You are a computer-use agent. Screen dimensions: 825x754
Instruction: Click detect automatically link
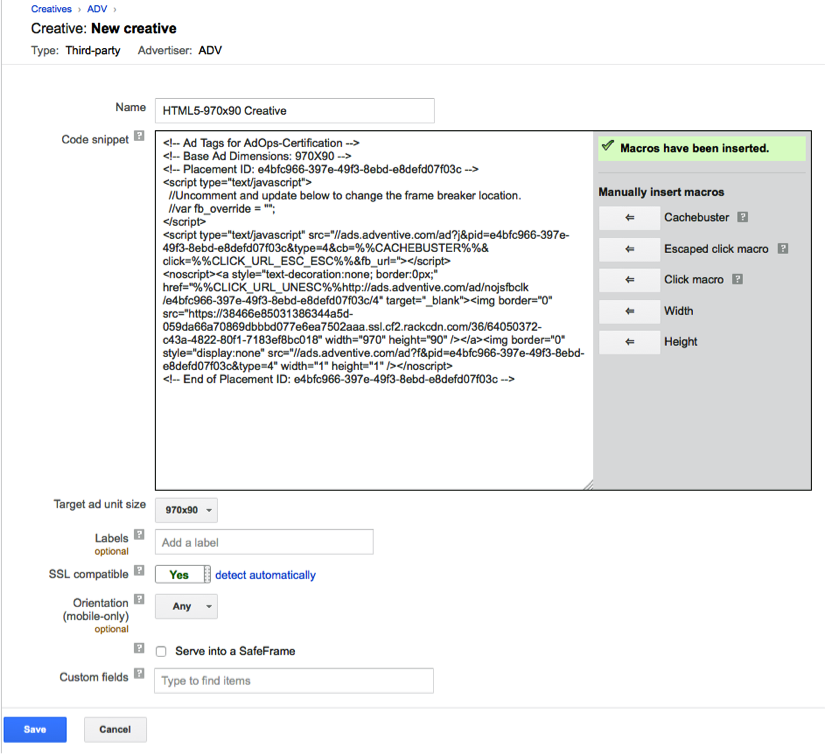point(265,575)
